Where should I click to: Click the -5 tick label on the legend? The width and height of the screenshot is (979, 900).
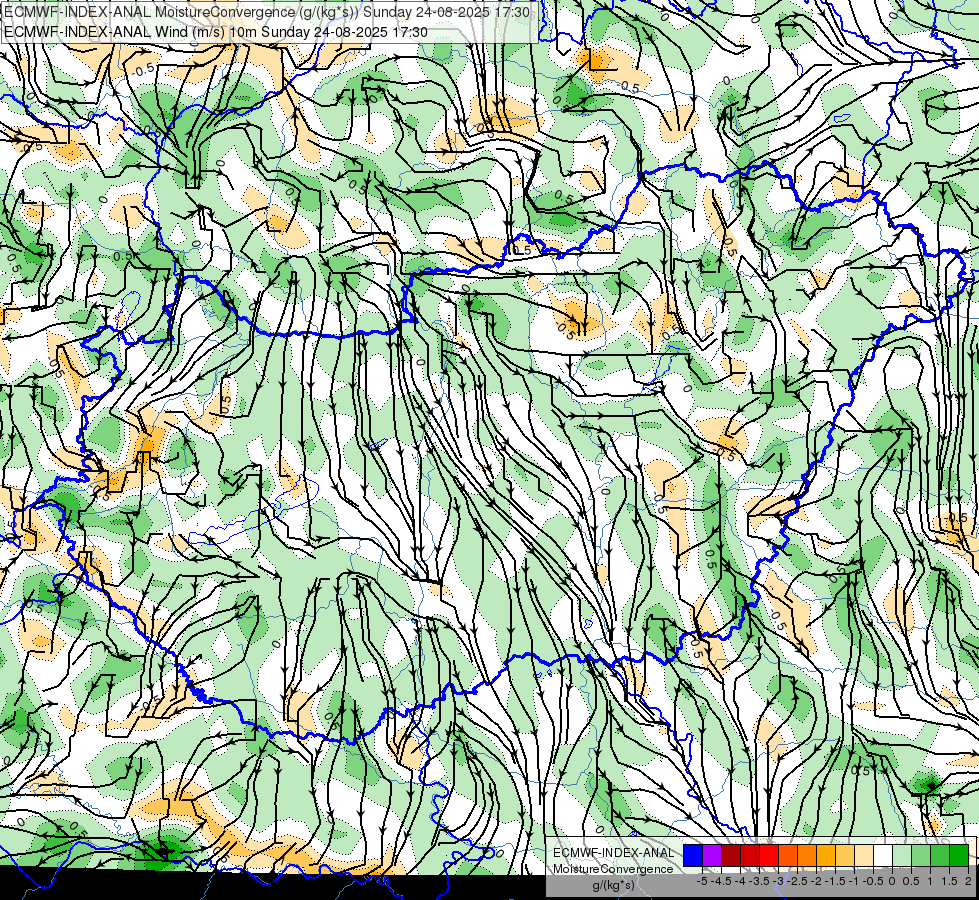(702, 881)
